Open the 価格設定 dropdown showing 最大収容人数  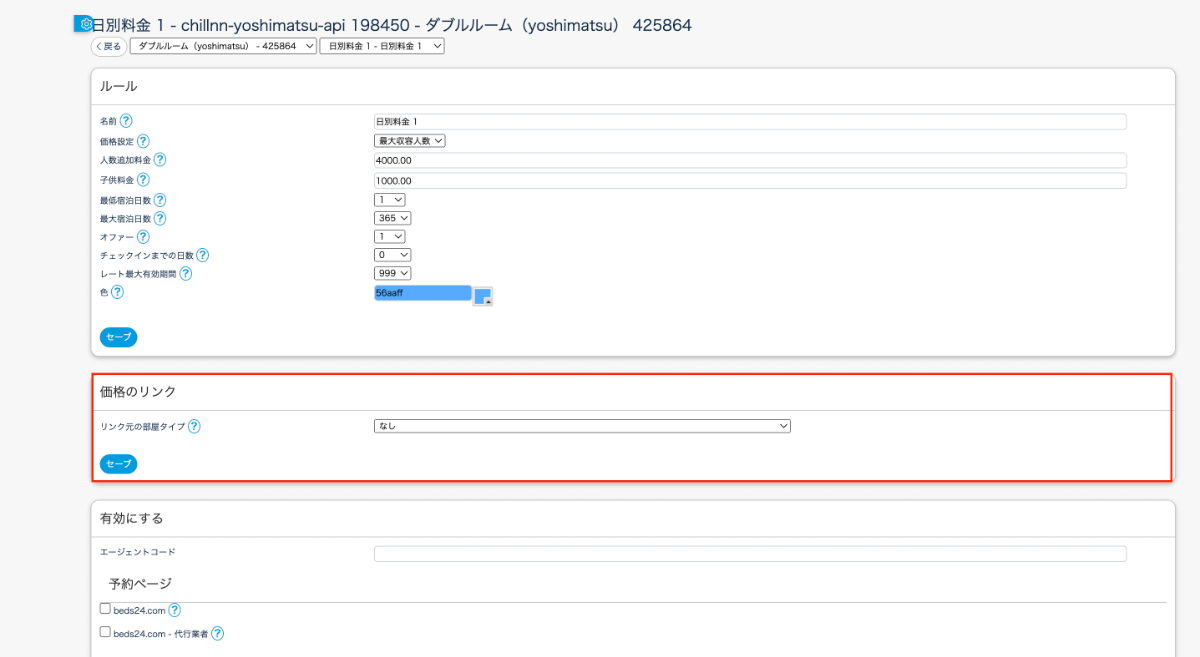coord(408,140)
